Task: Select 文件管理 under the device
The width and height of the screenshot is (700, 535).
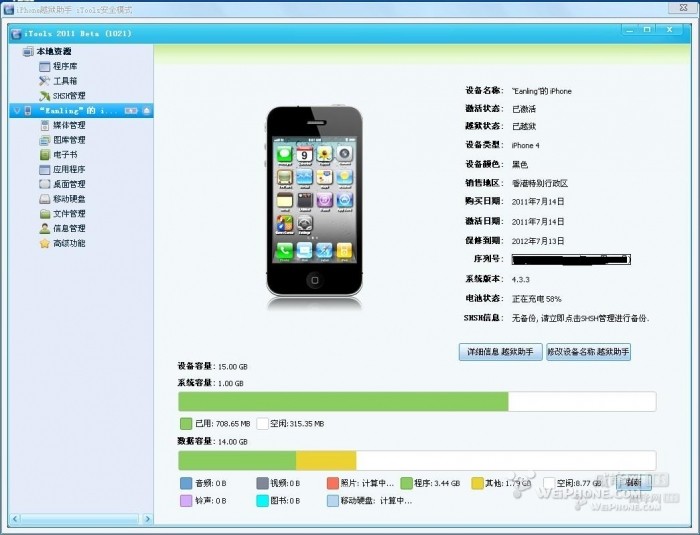Action: click(69, 213)
